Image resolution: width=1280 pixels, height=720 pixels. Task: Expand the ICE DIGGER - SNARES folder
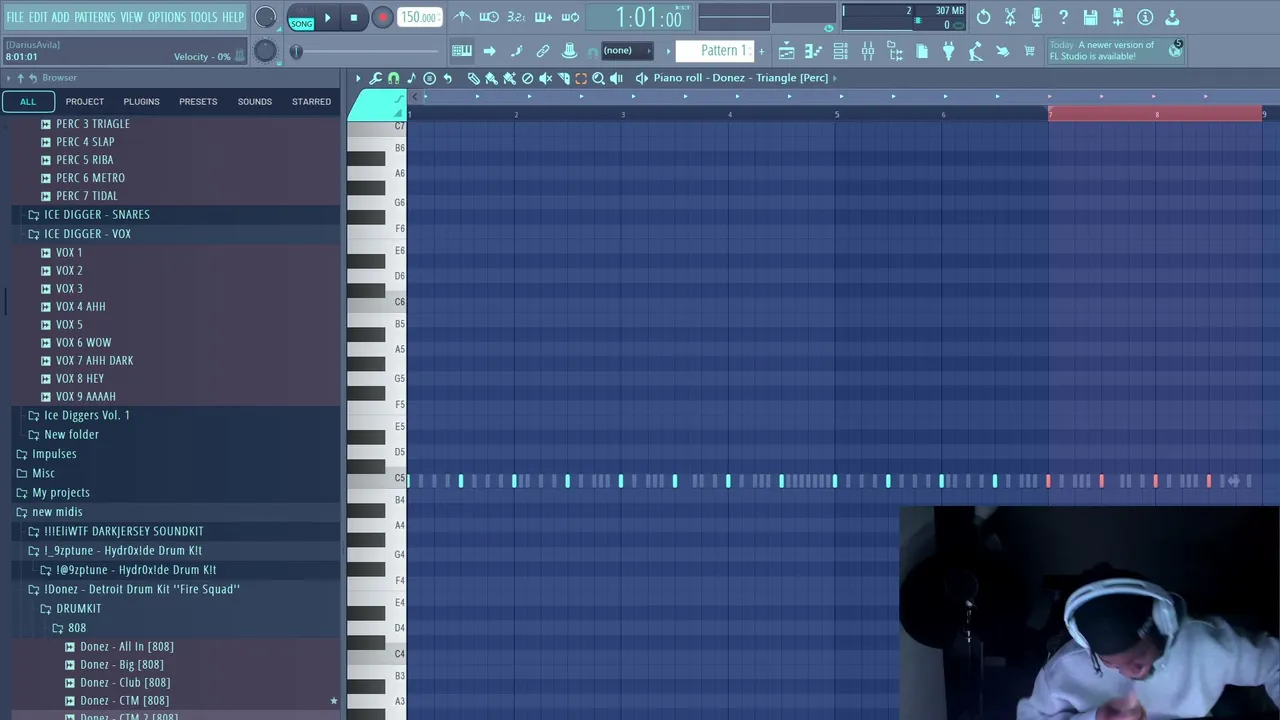(97, 215)
